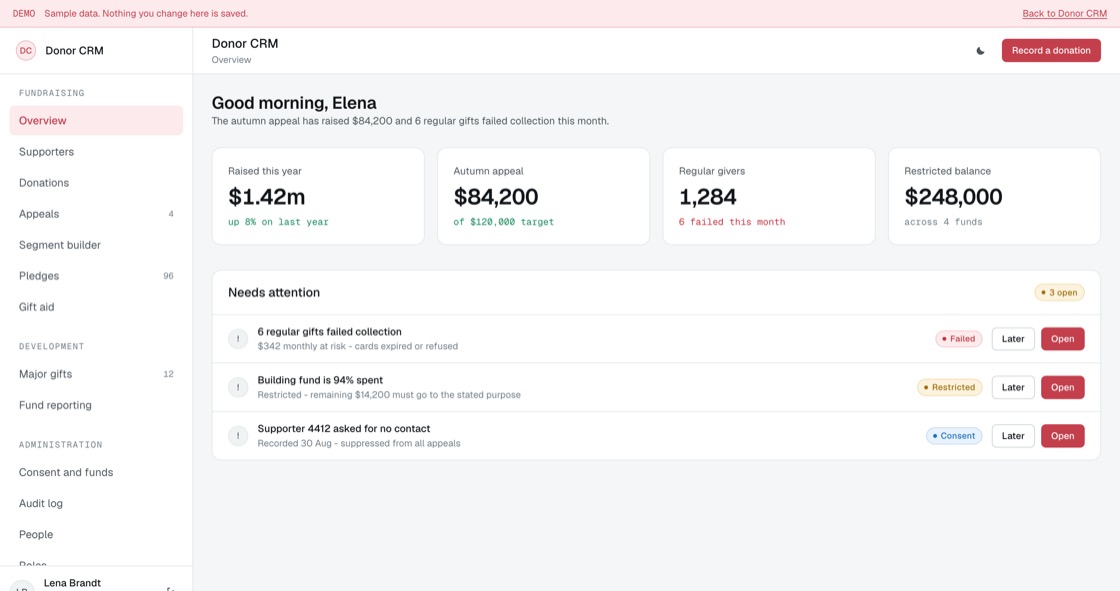Click Later on the Building fund row
The width and height of the screenshot is (1120, 591).
(x=1013, y=387)
